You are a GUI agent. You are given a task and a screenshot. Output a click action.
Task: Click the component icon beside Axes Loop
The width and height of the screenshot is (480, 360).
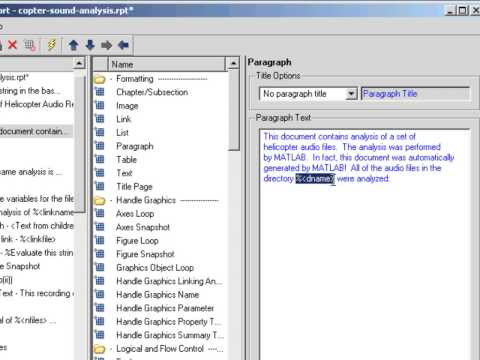click(x=99, y=213)
